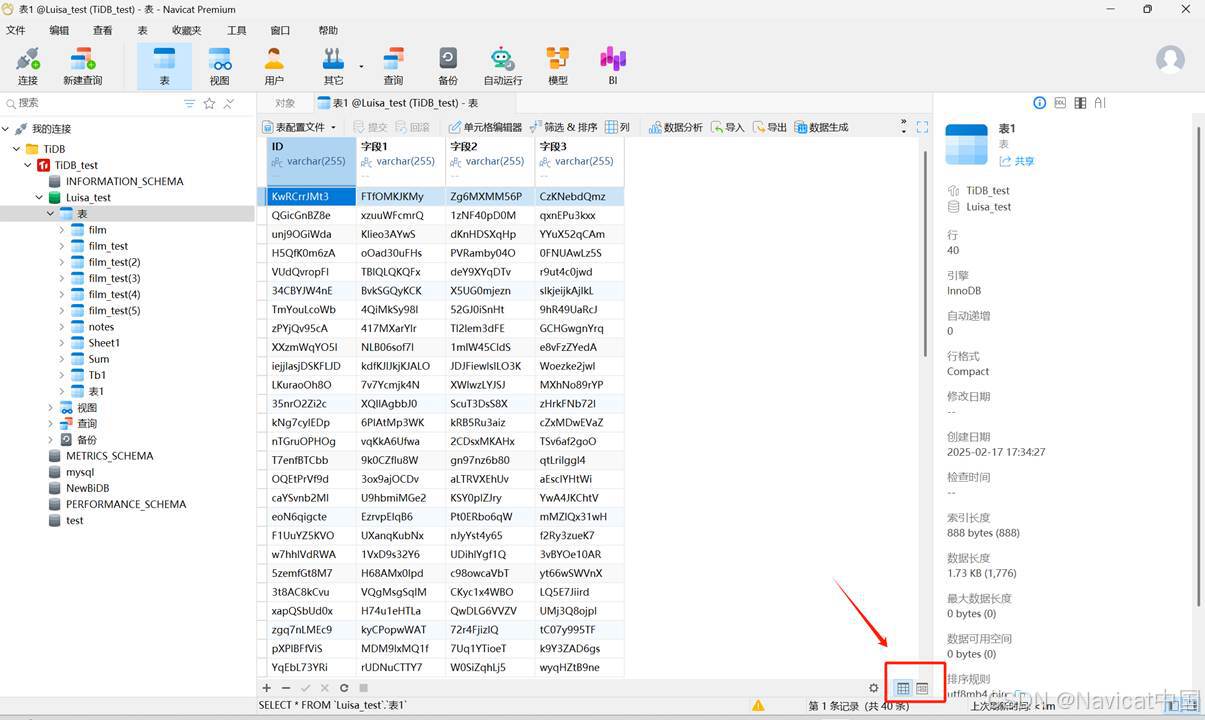Open the 视图 view toolbar icon
1205x720 pixels.
point(219,66)
